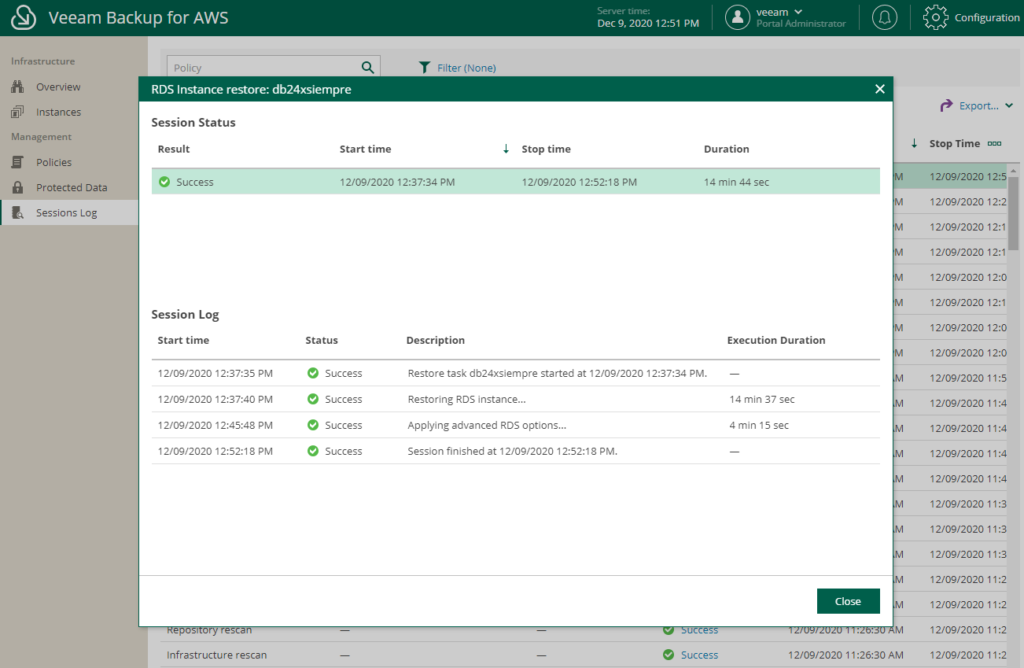Expand the Export dropdown chevron

(x=1009, y=105)
